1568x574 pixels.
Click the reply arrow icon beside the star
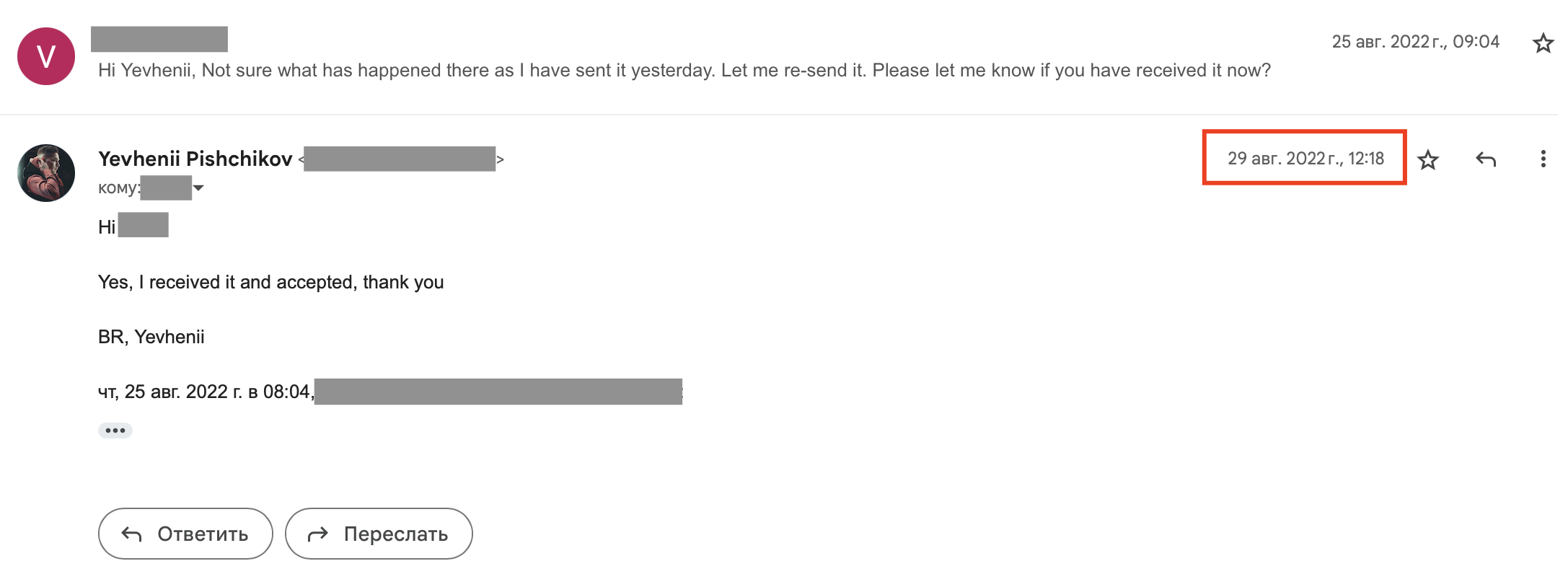coord(1486,159)
